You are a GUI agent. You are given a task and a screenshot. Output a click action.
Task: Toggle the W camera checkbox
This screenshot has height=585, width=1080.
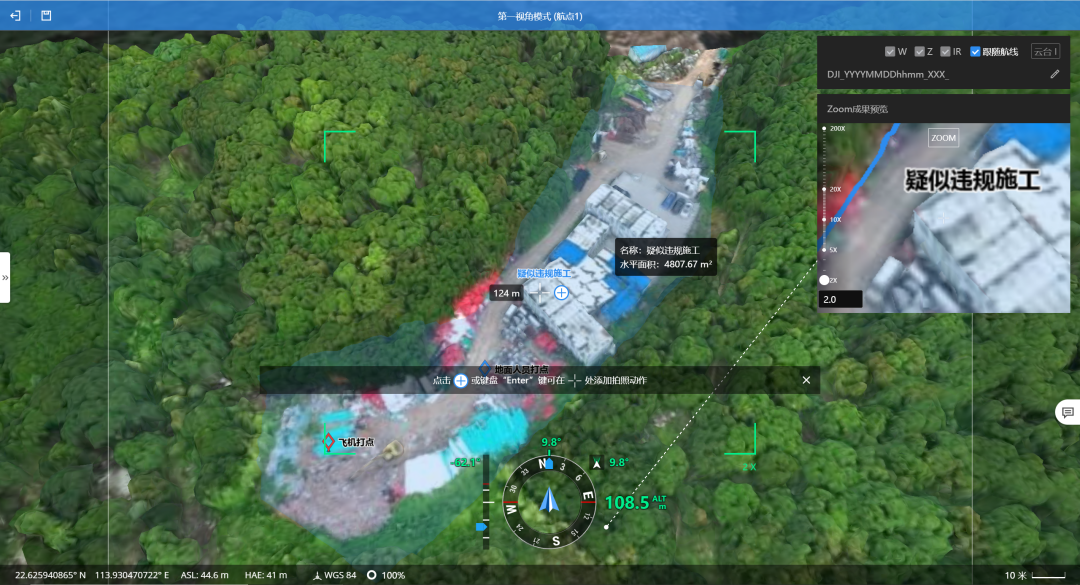pos(890,51)
